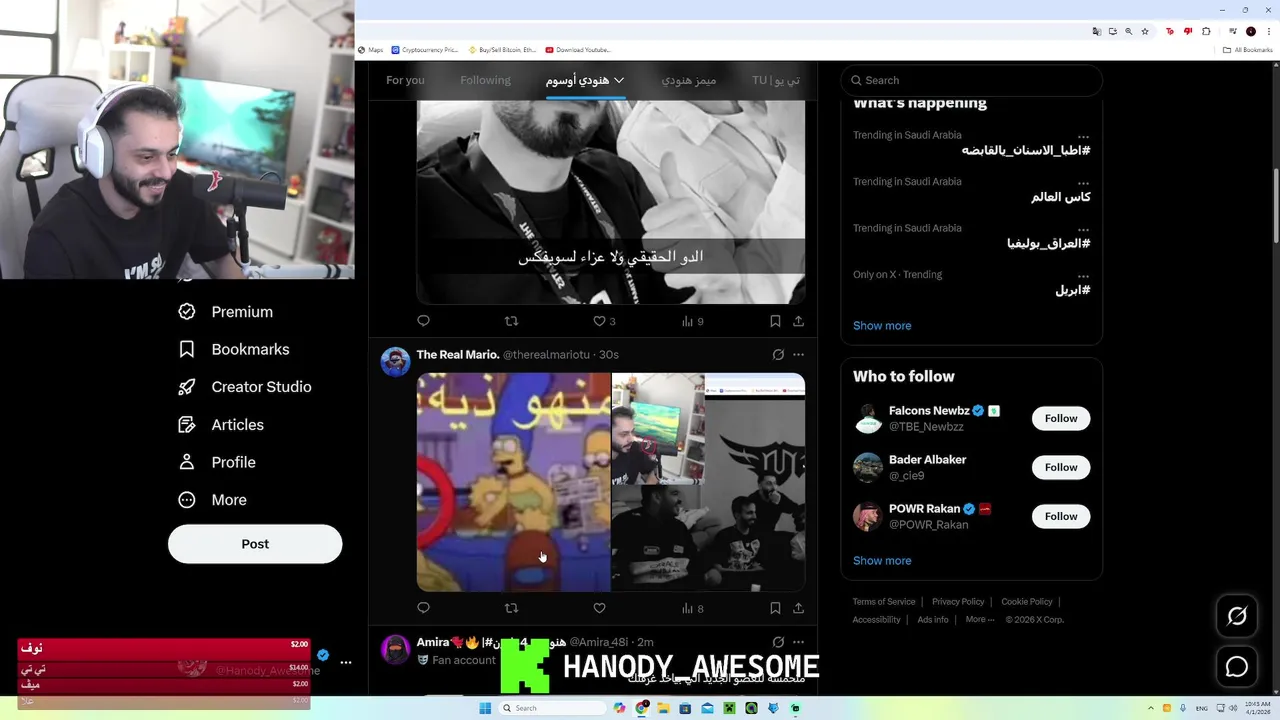Open the All Bookmarks folder
The image size is (1280, 720).
(x=1248, y=50)
